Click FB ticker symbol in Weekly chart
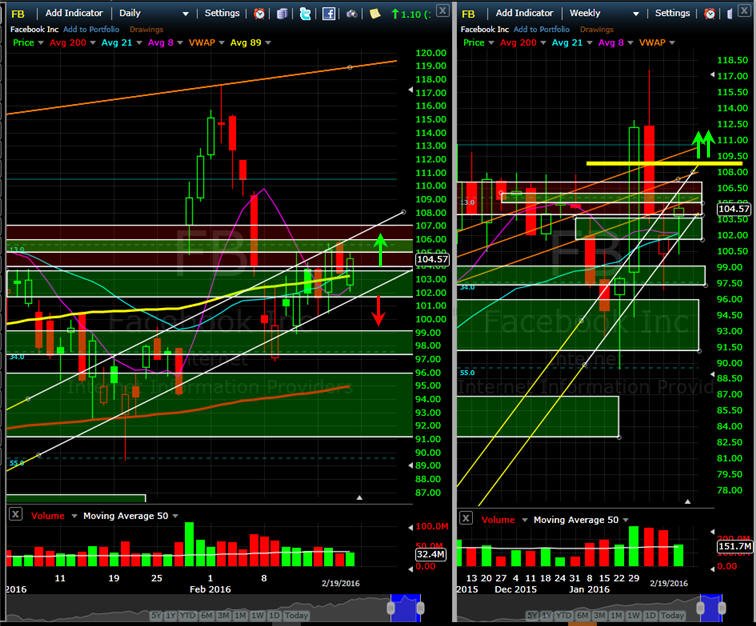Screen dimensions: 756x626 (468, 14)
